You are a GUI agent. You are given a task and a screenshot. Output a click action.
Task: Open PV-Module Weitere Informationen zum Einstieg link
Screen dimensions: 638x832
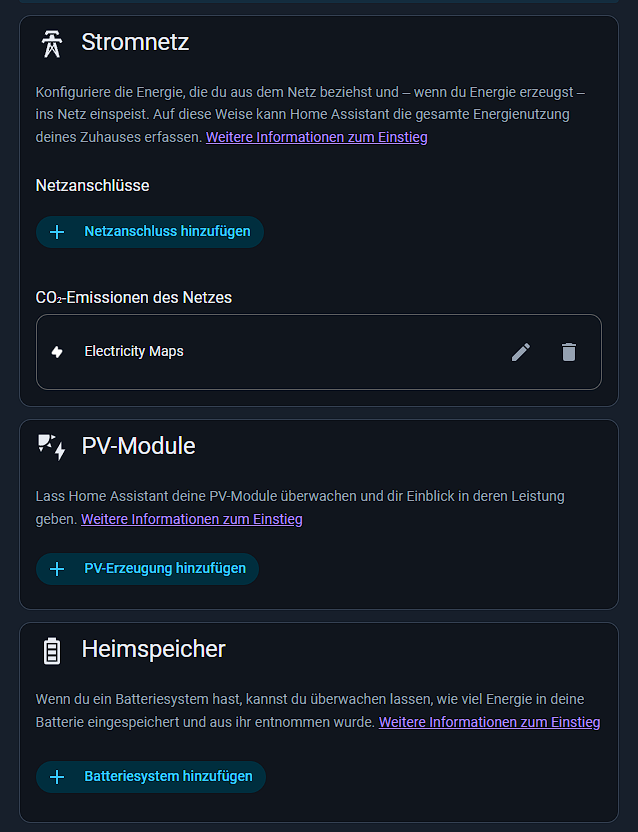pyautogui.click(x=192, y=519)
